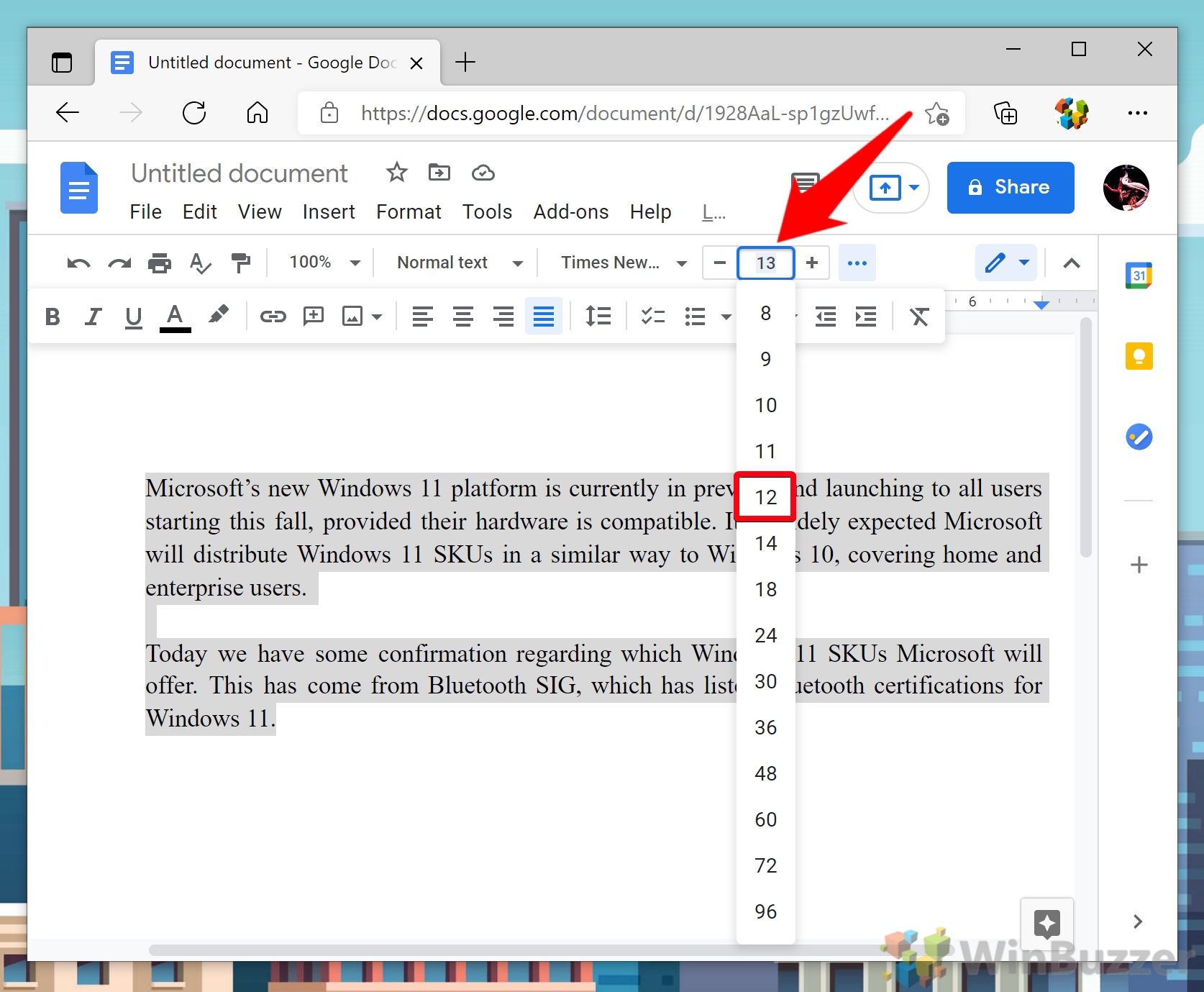Open comment history icon
1204x992 pixels.
pyautogui.click(x=805, y=184)
